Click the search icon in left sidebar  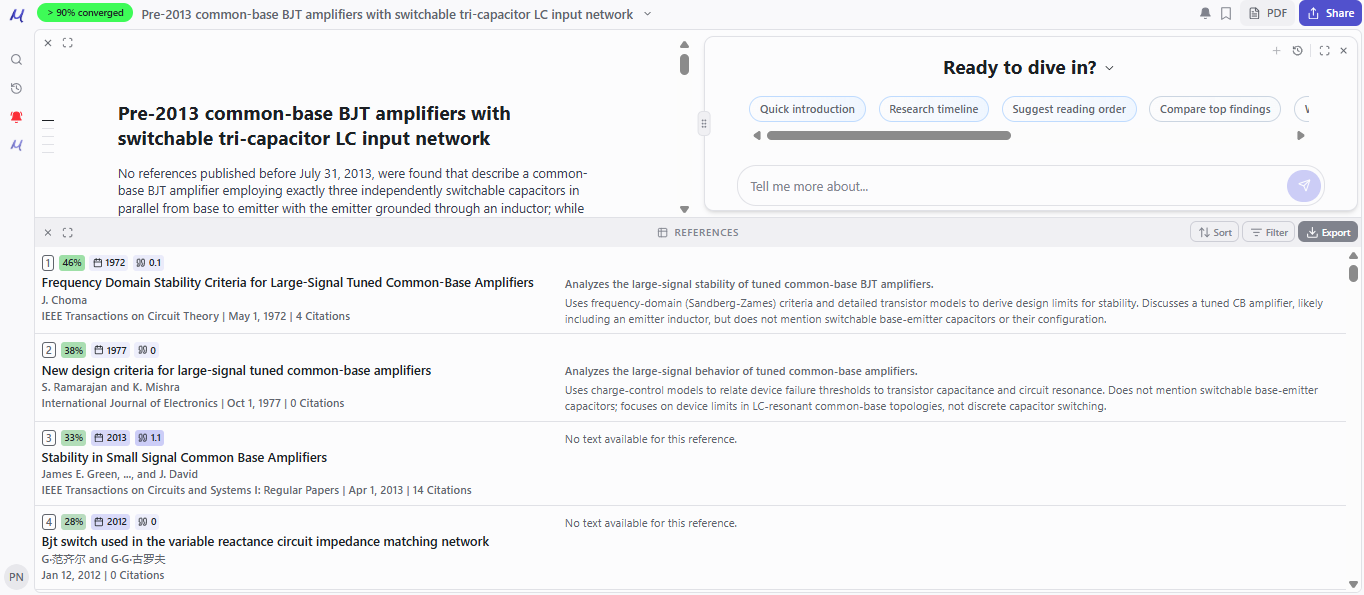coord(16,60)
